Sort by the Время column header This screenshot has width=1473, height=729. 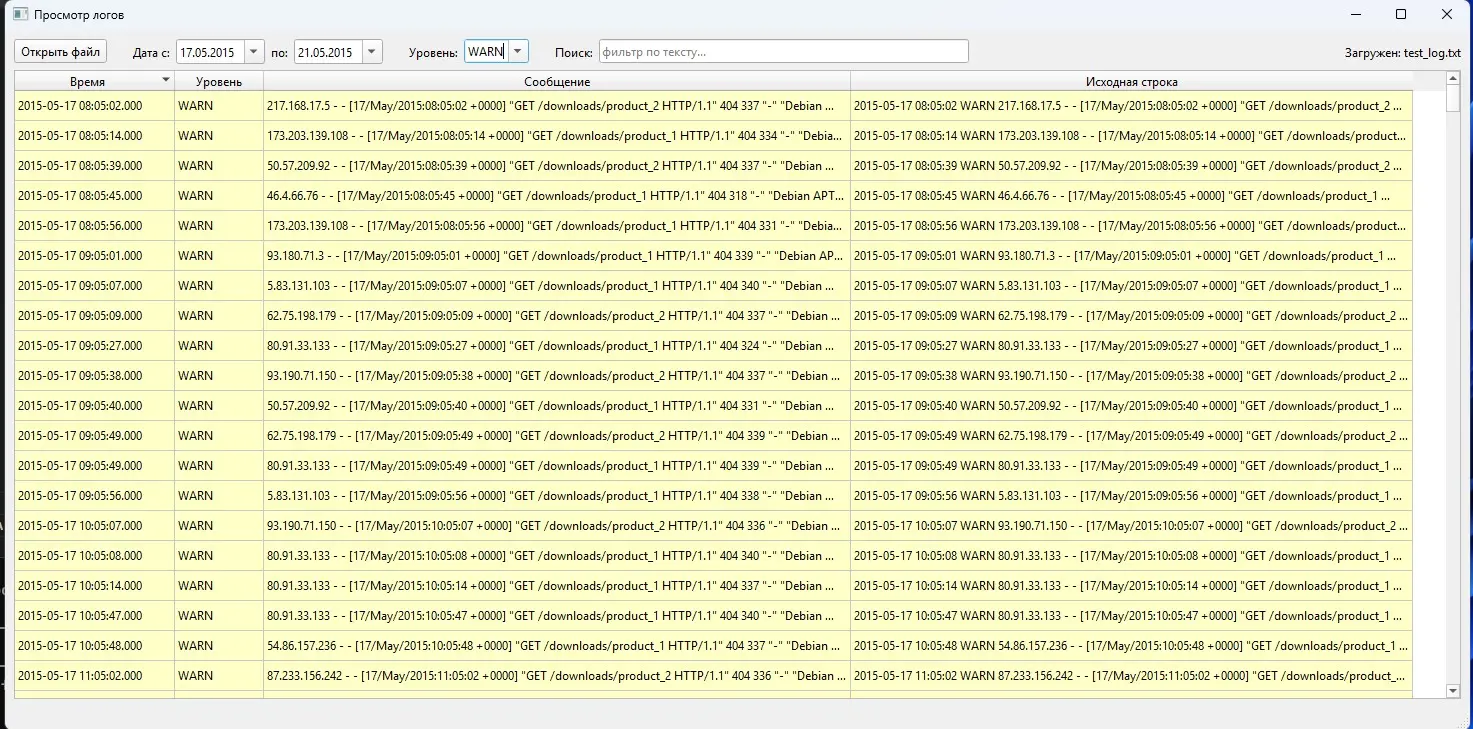[94, 81]
